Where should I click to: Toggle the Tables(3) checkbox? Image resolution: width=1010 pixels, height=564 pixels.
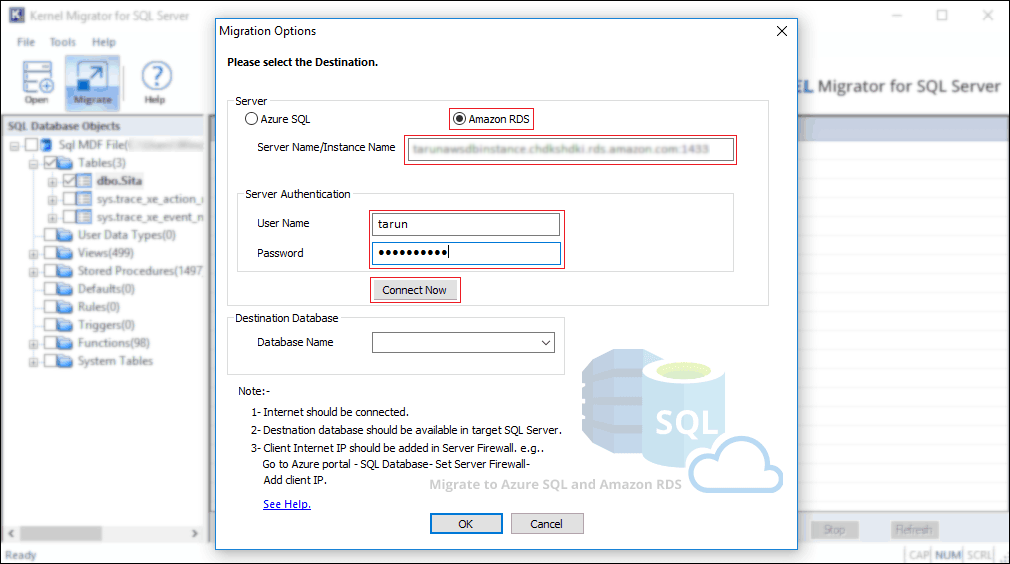[x=50, y=163]
